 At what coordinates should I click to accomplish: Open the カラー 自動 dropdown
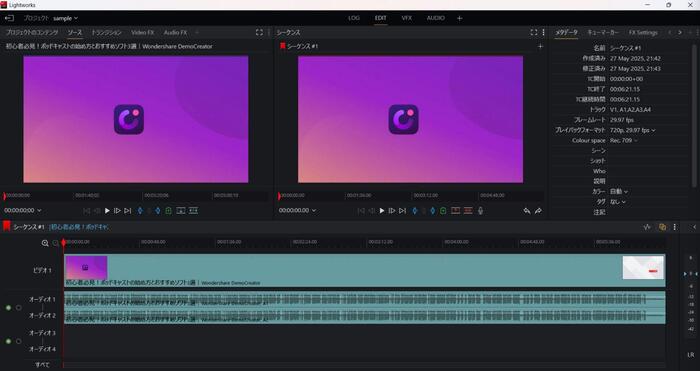click(x=619, y=192)
